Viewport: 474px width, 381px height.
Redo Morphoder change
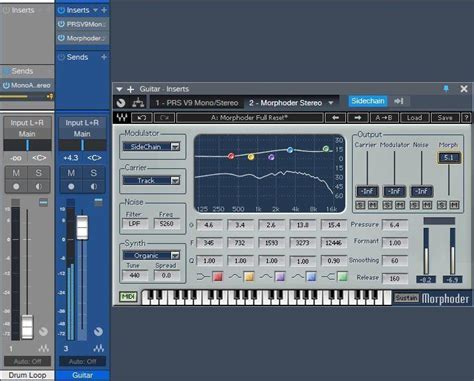164,118
